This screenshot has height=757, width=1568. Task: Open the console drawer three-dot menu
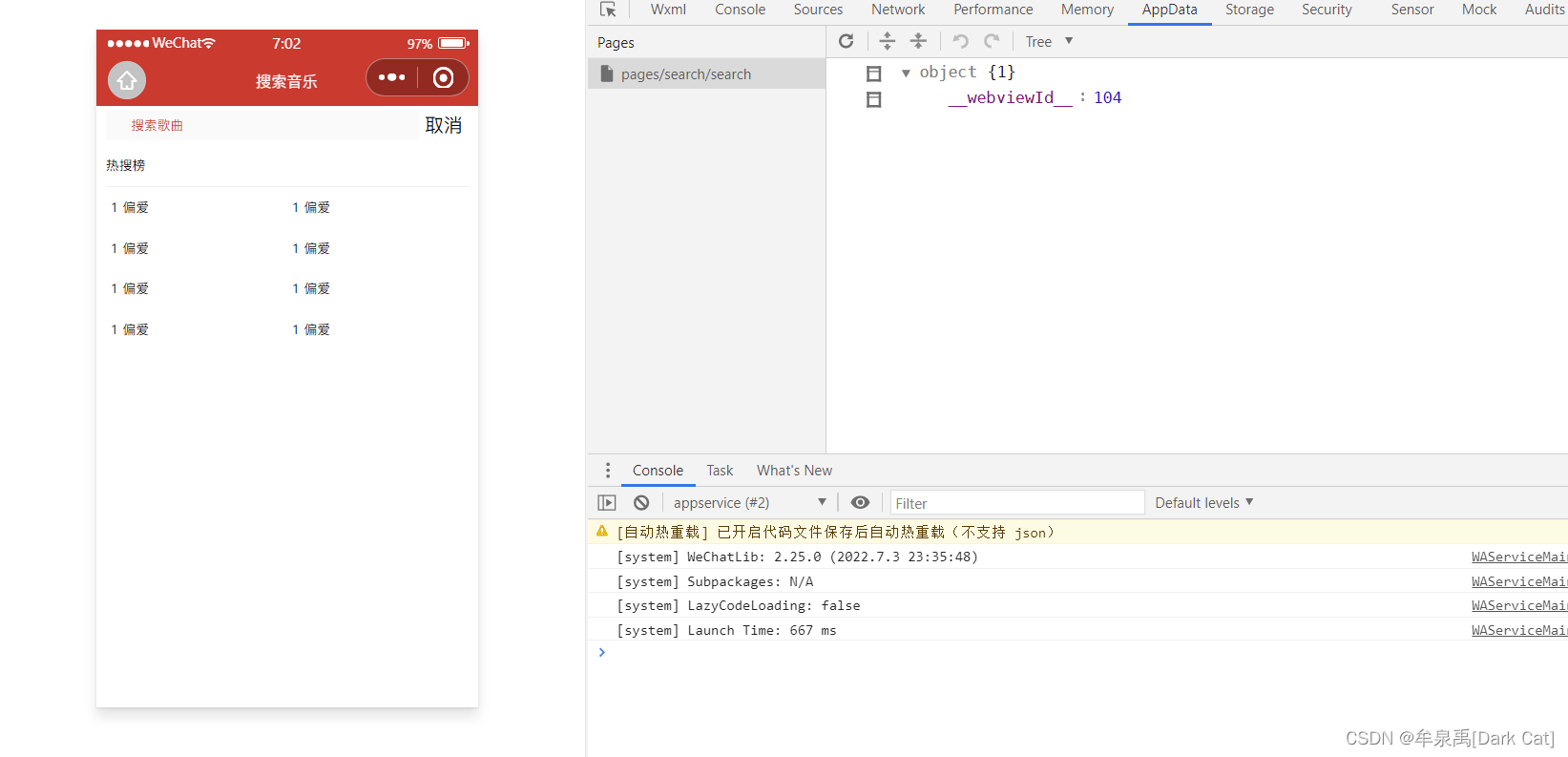(x=608, y=471)
